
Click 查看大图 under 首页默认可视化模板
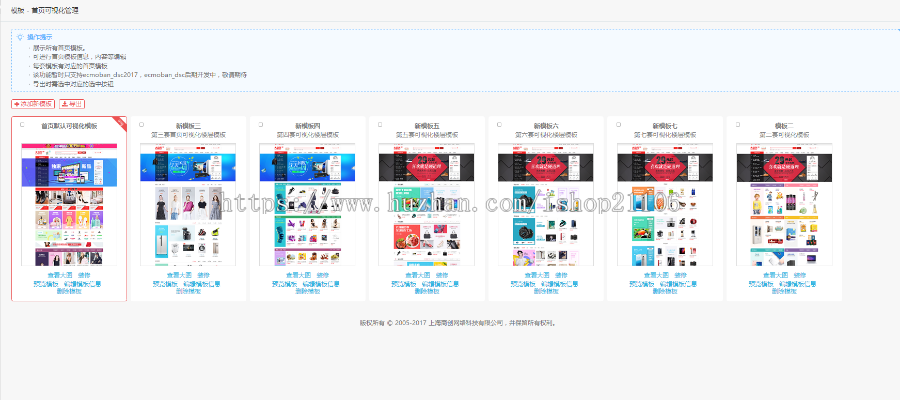[60, 275]
